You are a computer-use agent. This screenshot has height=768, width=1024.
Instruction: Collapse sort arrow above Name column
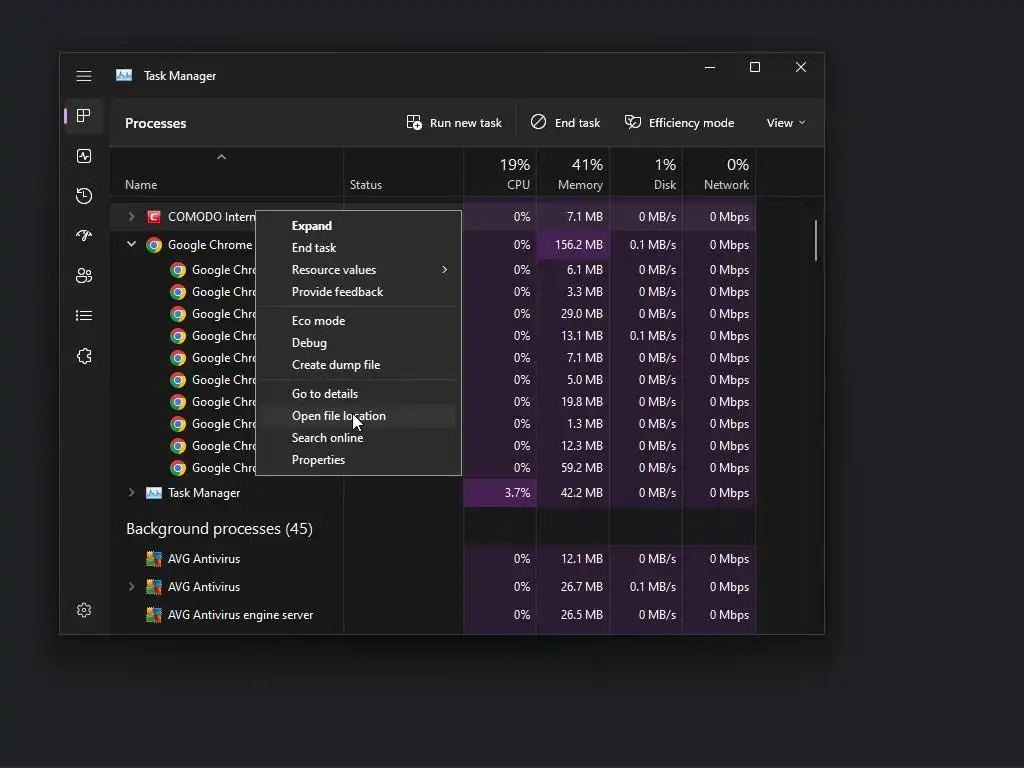point(221,157)
